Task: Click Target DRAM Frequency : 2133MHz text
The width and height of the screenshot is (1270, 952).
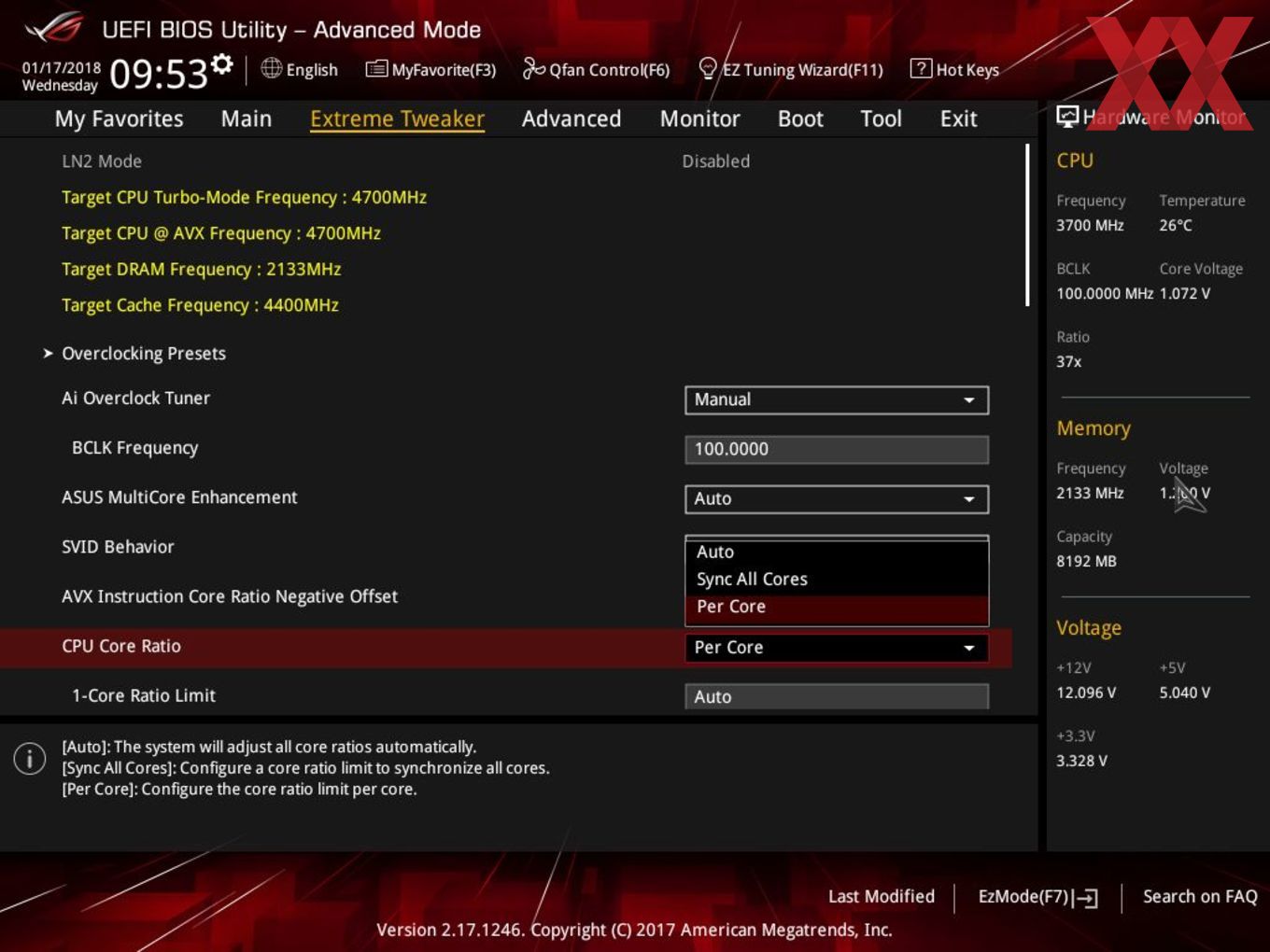Action: click(x=202, y=269)
